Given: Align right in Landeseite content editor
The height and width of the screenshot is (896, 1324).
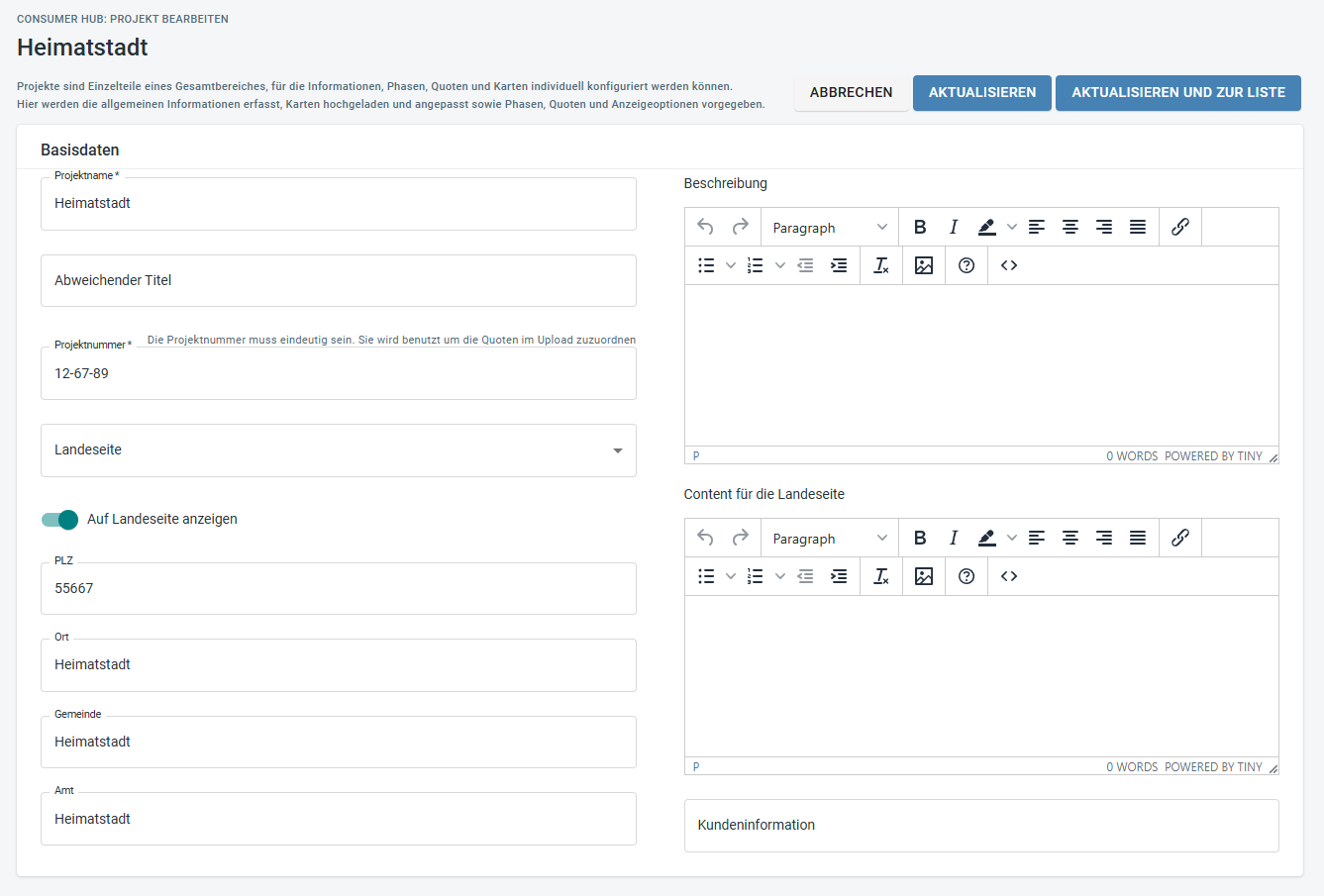Looking at the screenshot, I should coord(1104,538).
